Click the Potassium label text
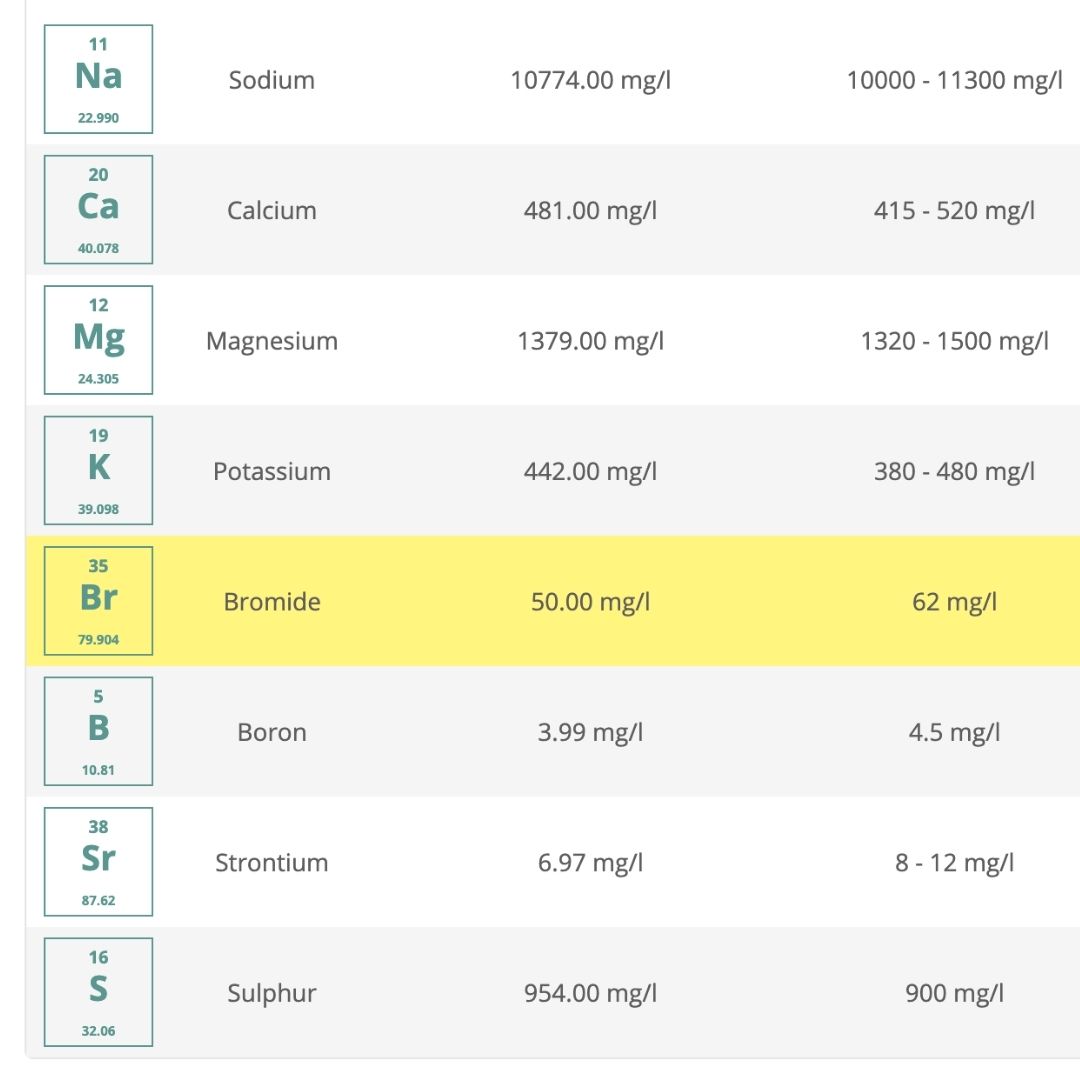The image size is (1080, 1080). [x=272, y=472]
